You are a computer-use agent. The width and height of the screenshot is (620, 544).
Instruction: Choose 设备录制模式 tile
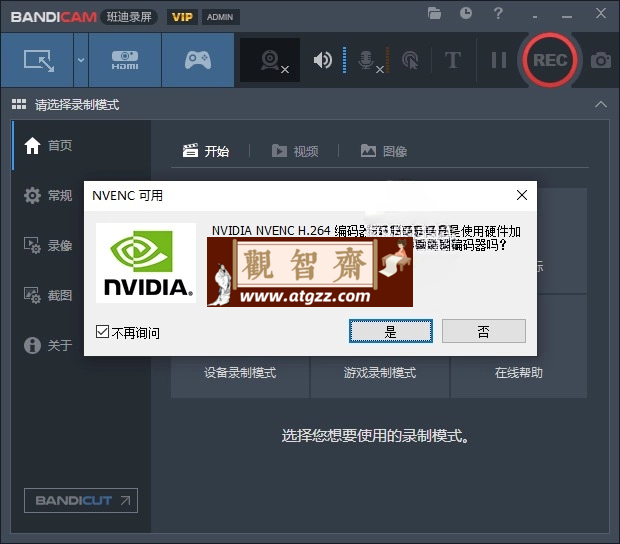click(x=240, y=372)
